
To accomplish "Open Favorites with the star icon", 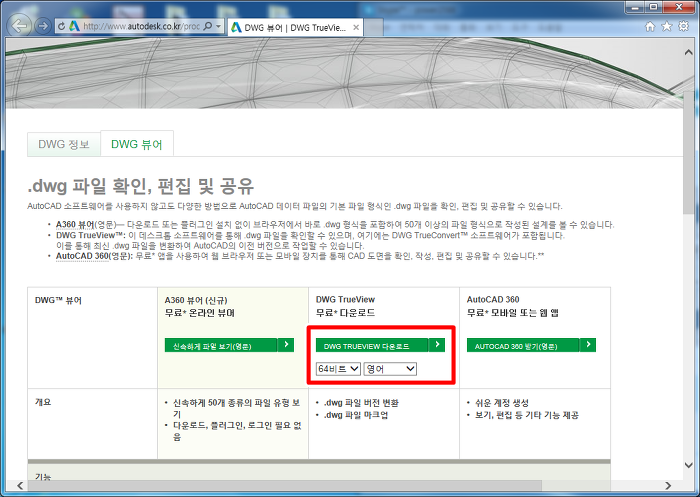I will click(667, 27).
